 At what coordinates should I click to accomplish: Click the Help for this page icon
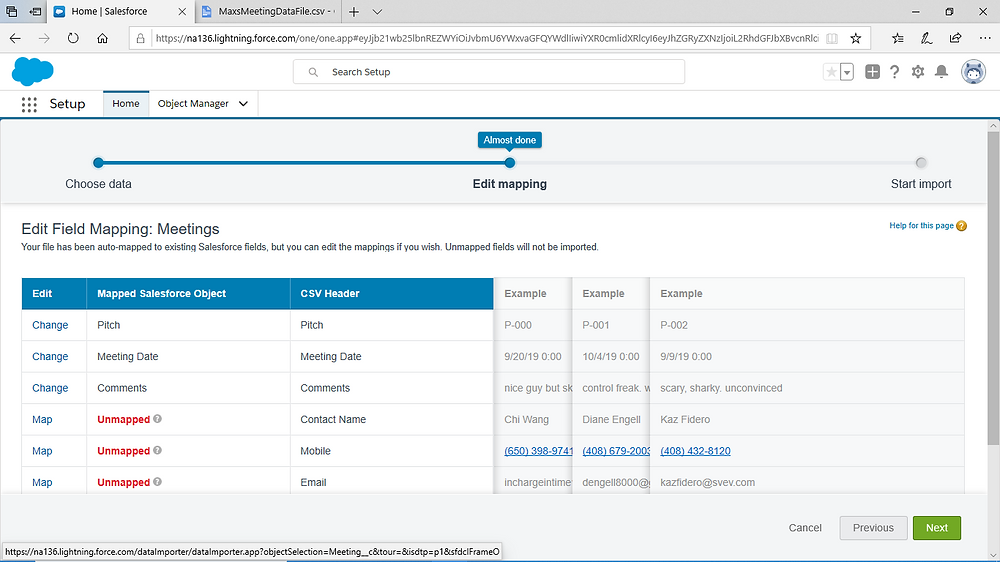pos(961,226)
